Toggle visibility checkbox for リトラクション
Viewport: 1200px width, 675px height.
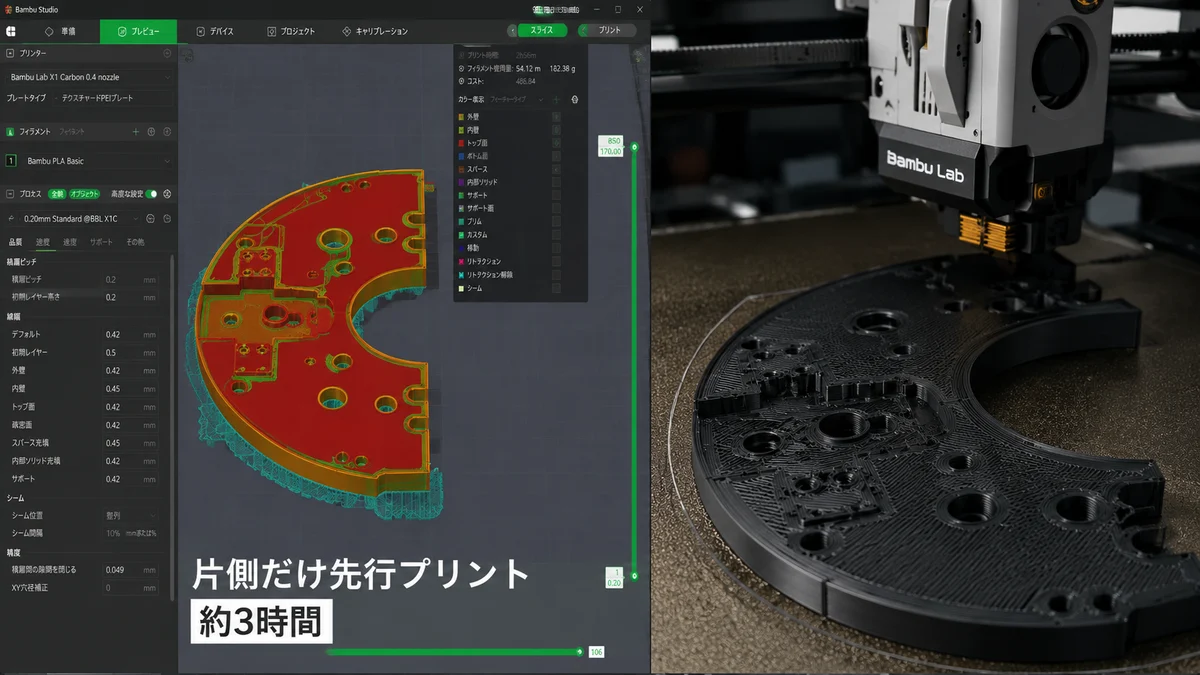557,261
